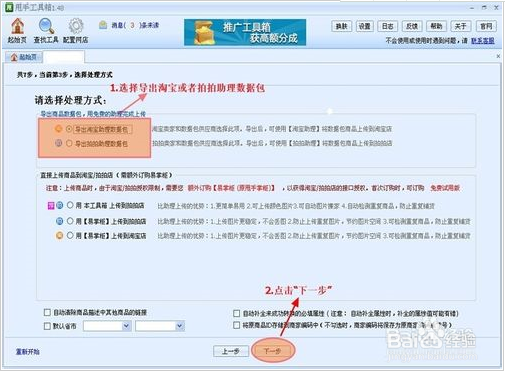This screenshot has width=505, height=375.
Task: Click the 下一步 next step button
Action: pos(273,351)
